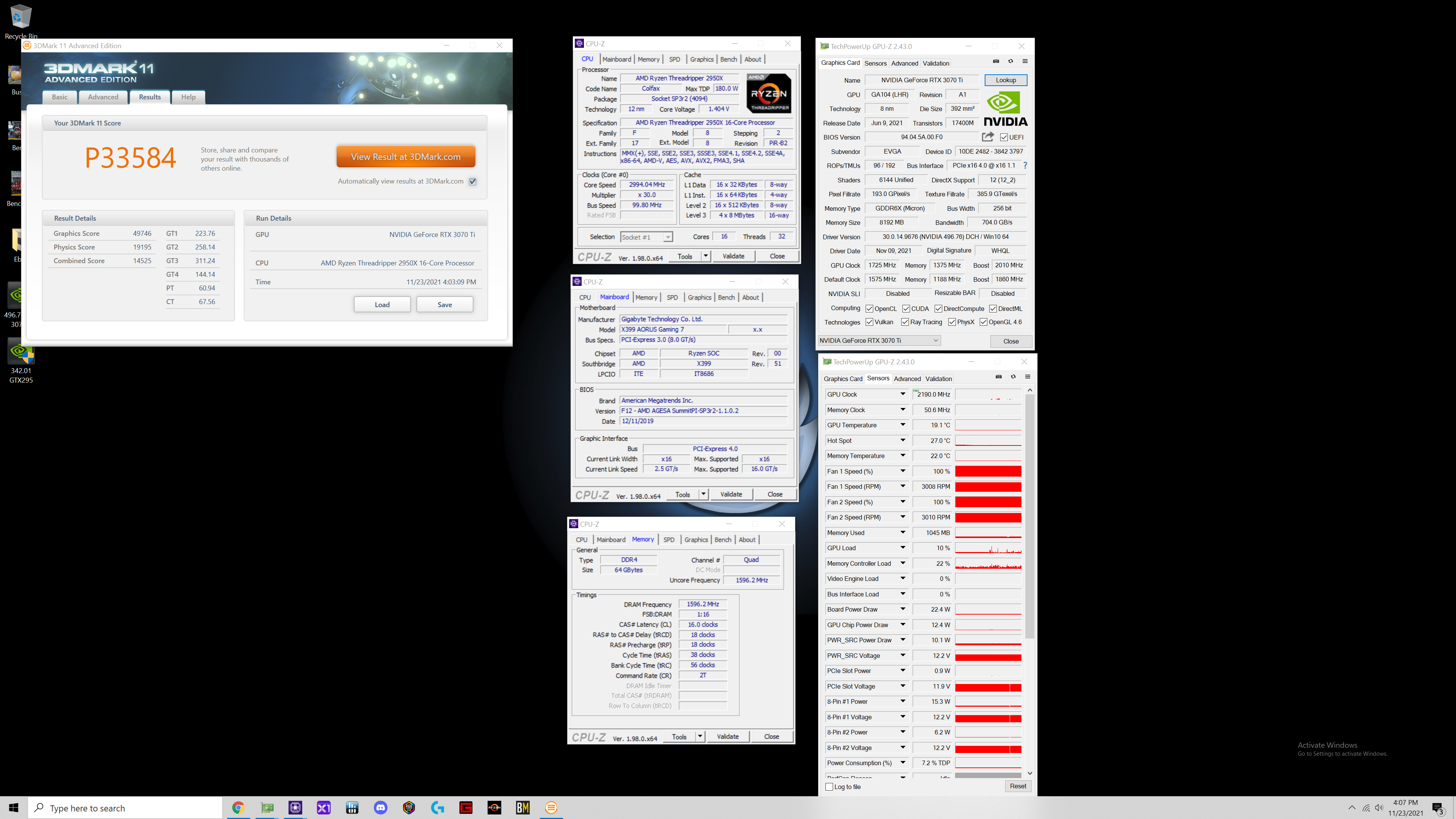Click the Bus Interface question mark icon

(1025, 166)
